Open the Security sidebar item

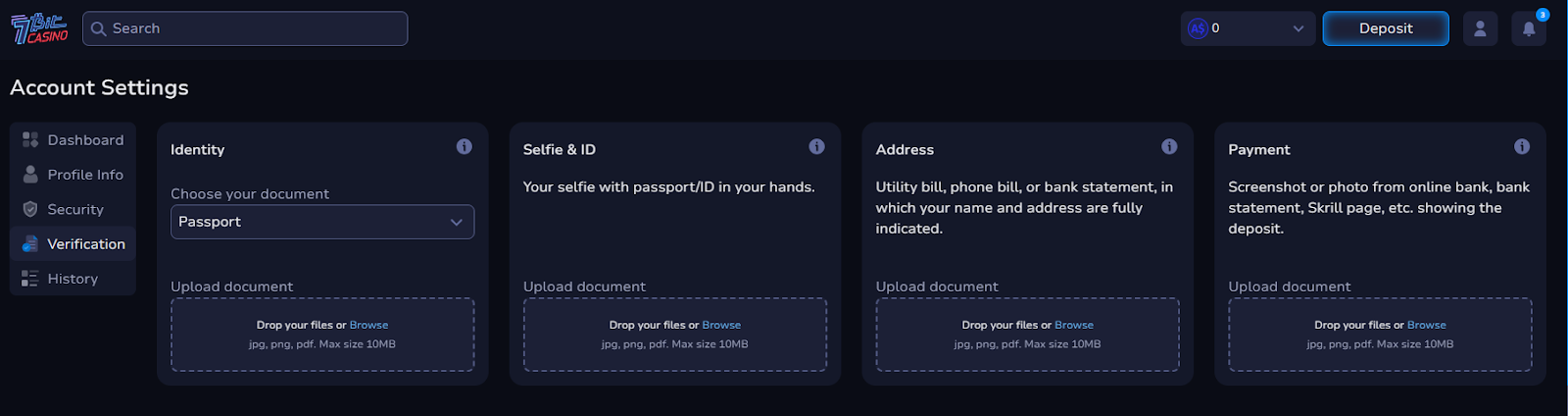pos(73,209)
